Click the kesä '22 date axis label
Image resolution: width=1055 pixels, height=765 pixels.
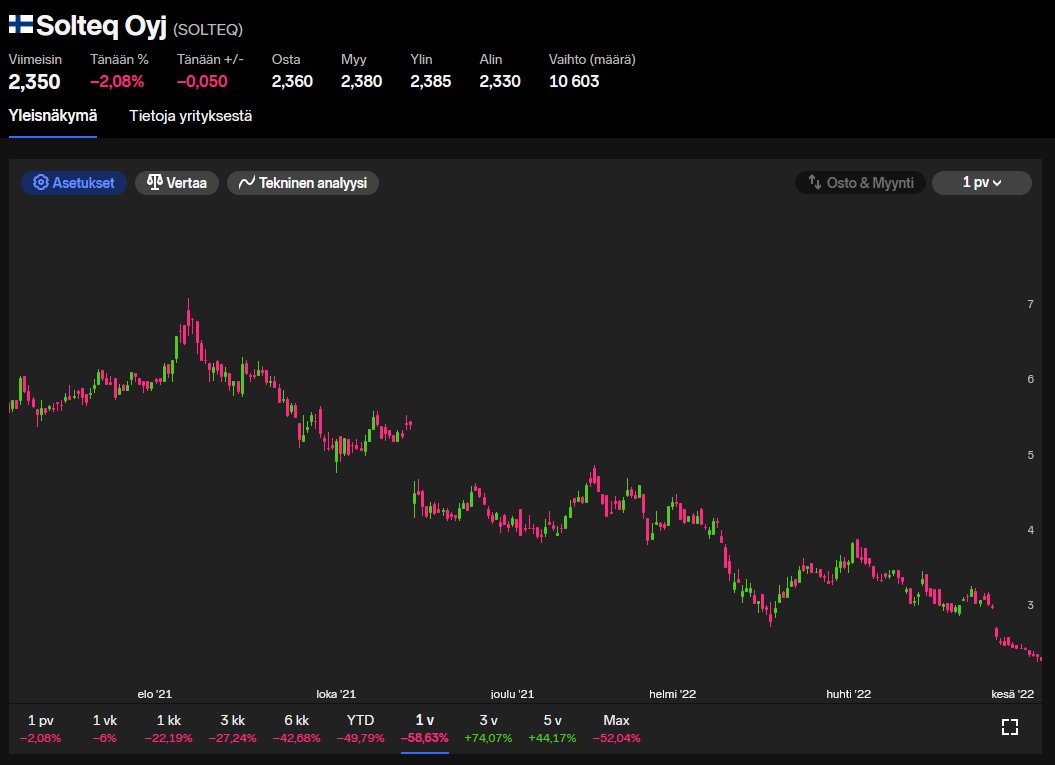pyautogui.click(x=1013, y=694)
